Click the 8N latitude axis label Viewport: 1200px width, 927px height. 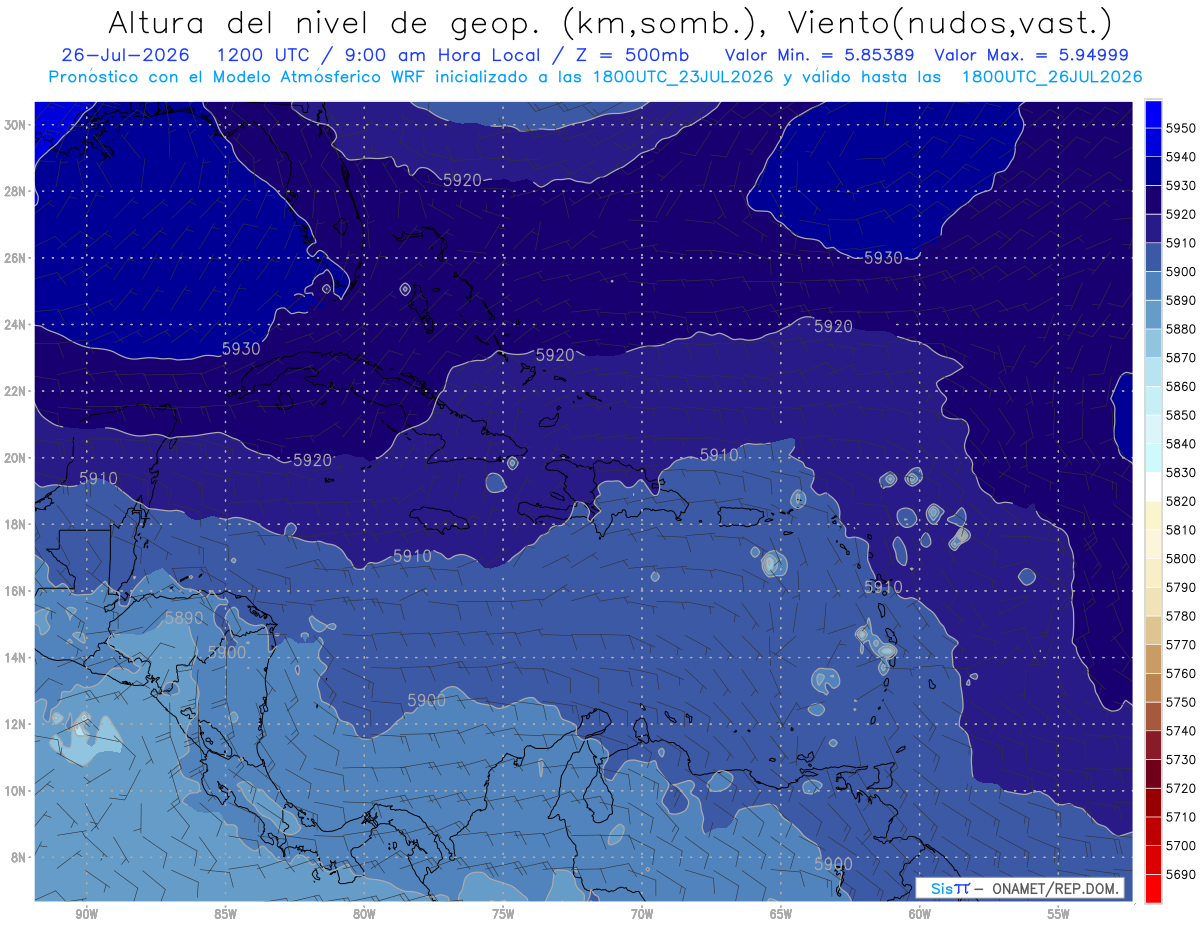pos(18,857)
